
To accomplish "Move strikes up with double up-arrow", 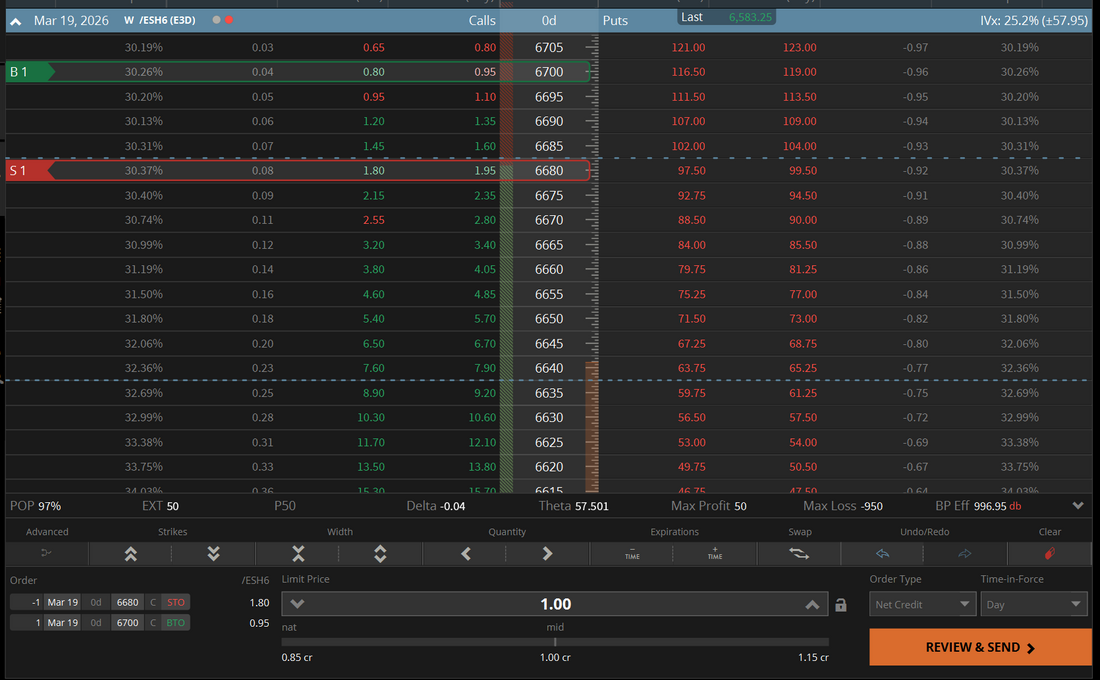I will point(131,553).
